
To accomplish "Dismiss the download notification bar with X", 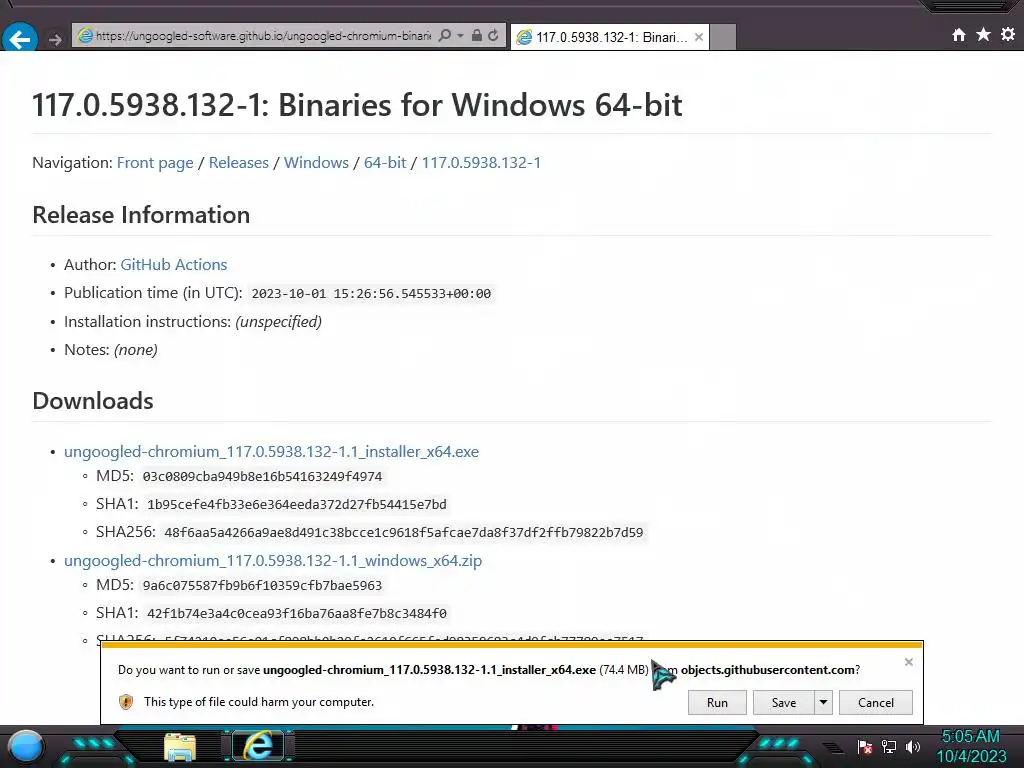I will click(908, 662).
